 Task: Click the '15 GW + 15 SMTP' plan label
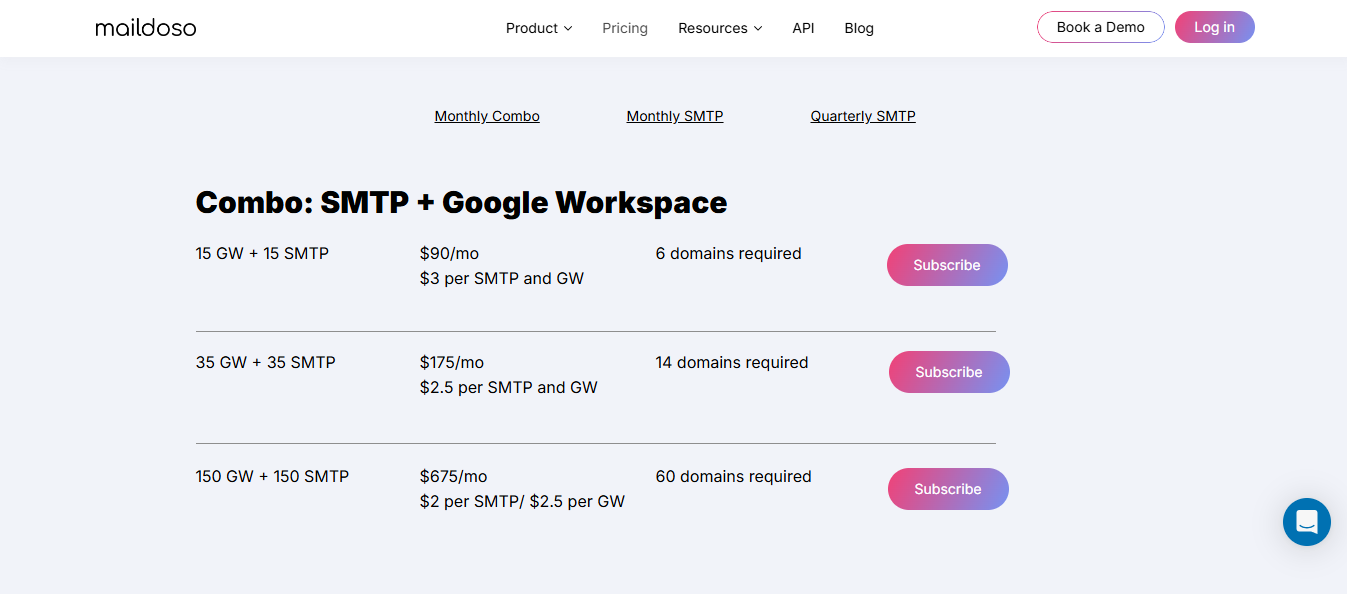(262, 254)
